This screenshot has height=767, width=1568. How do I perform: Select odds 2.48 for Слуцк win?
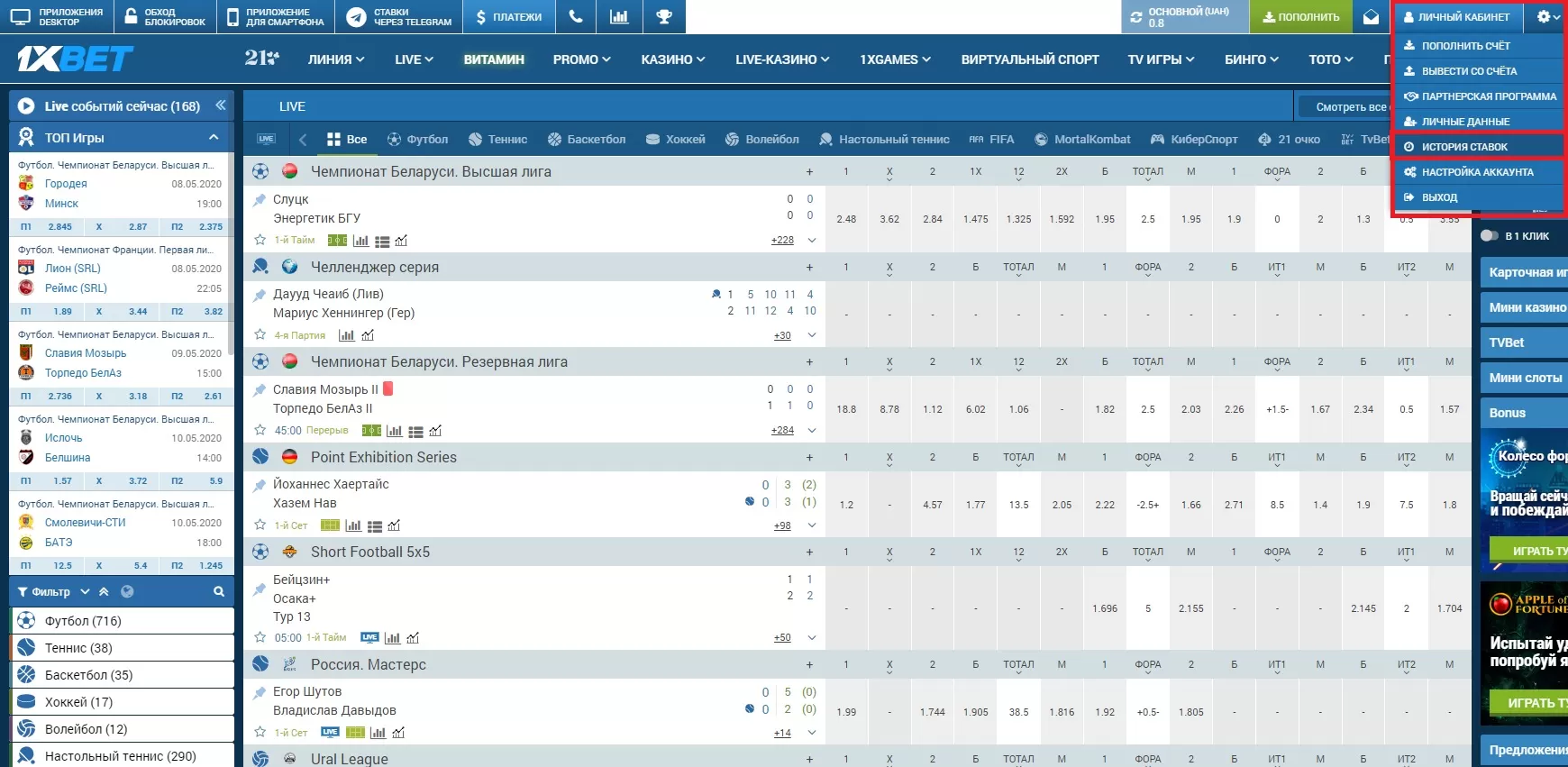coord(846,219)
